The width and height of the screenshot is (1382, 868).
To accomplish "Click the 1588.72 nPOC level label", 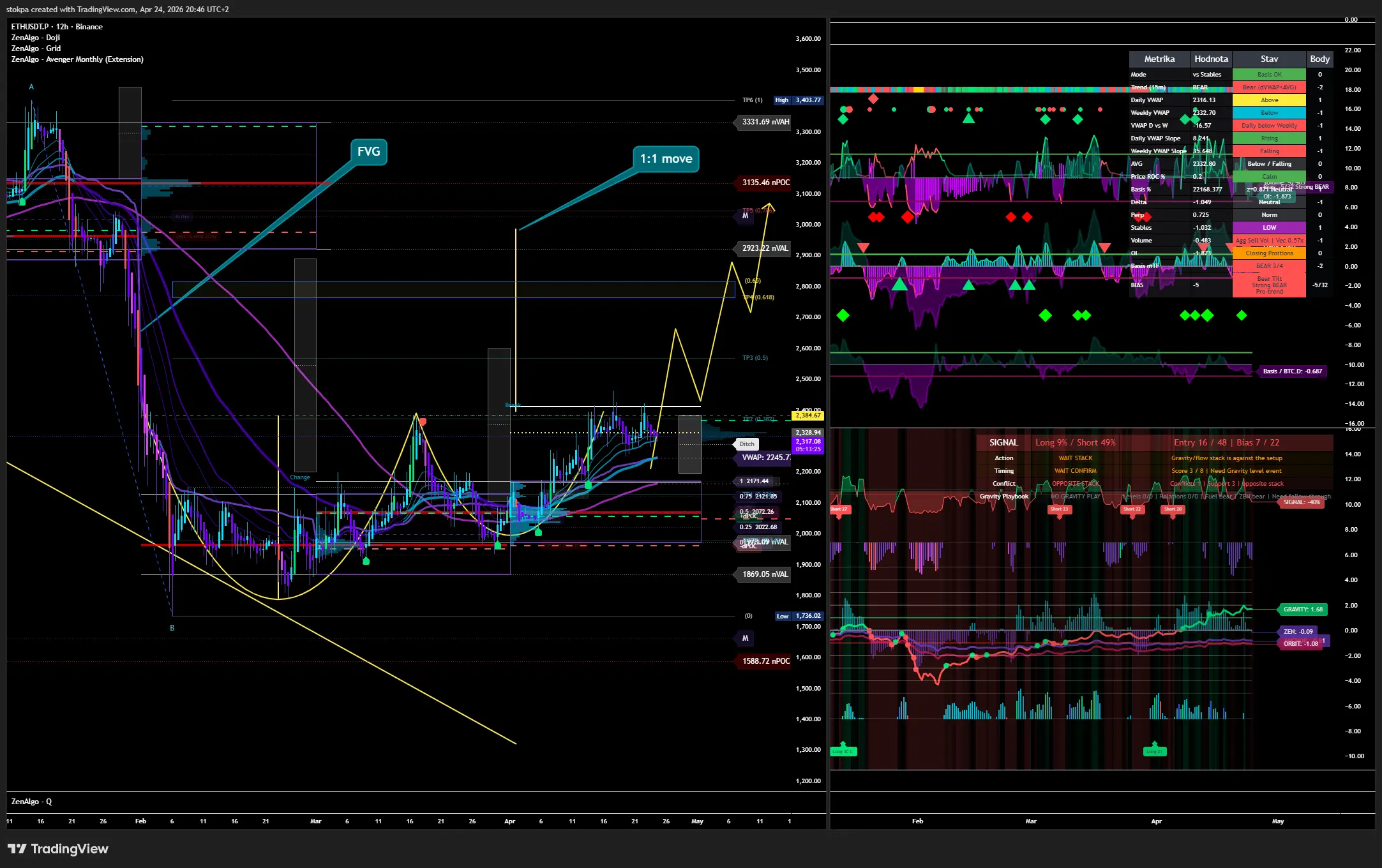I will click(x=765, y=661).
